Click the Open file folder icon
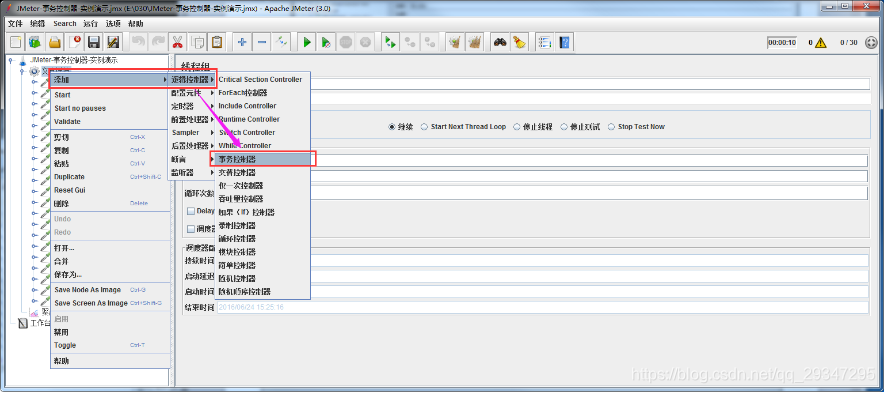 point(54,42)
